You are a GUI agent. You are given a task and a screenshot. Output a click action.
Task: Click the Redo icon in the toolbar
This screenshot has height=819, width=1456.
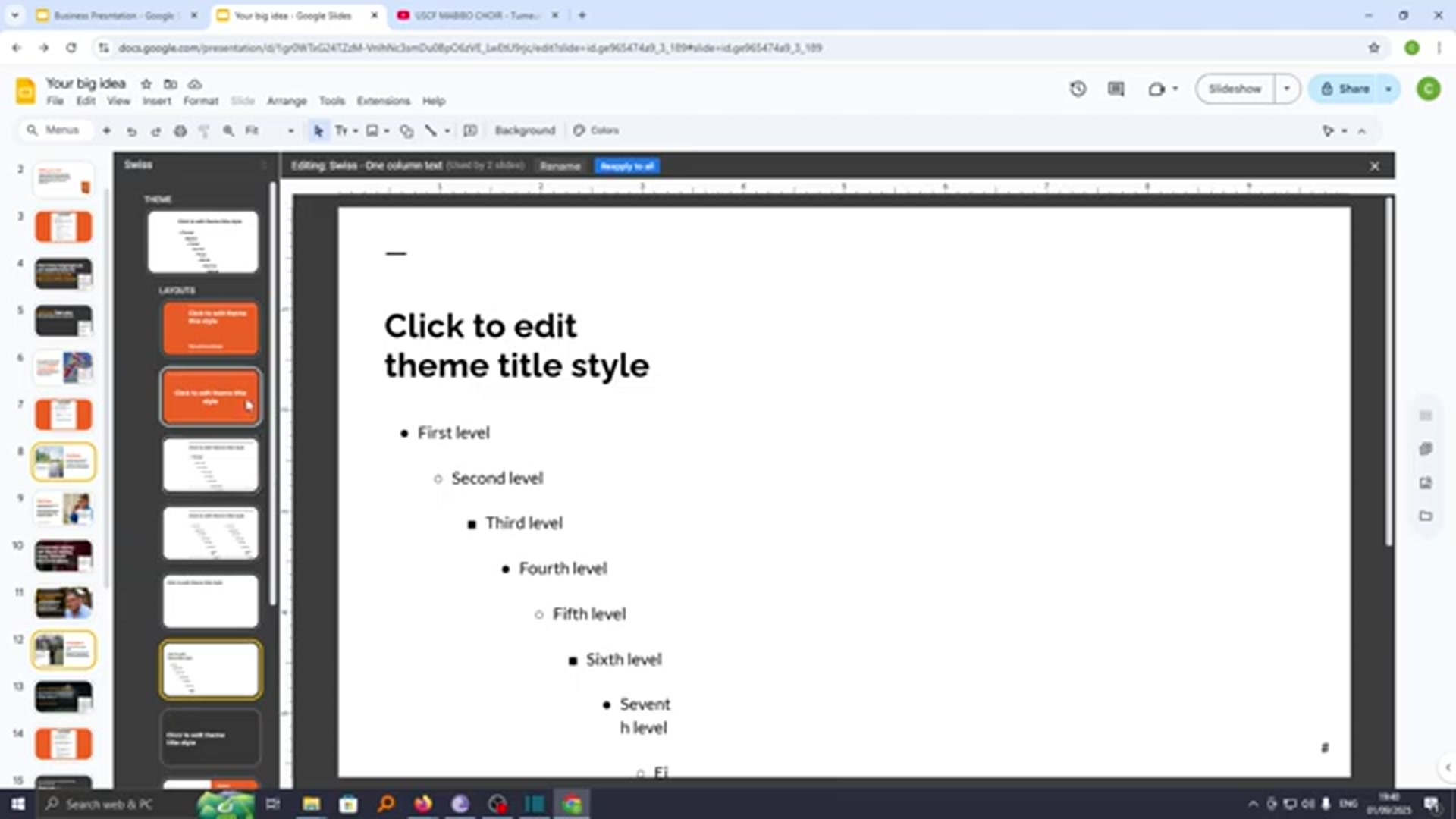pos(155,130)
